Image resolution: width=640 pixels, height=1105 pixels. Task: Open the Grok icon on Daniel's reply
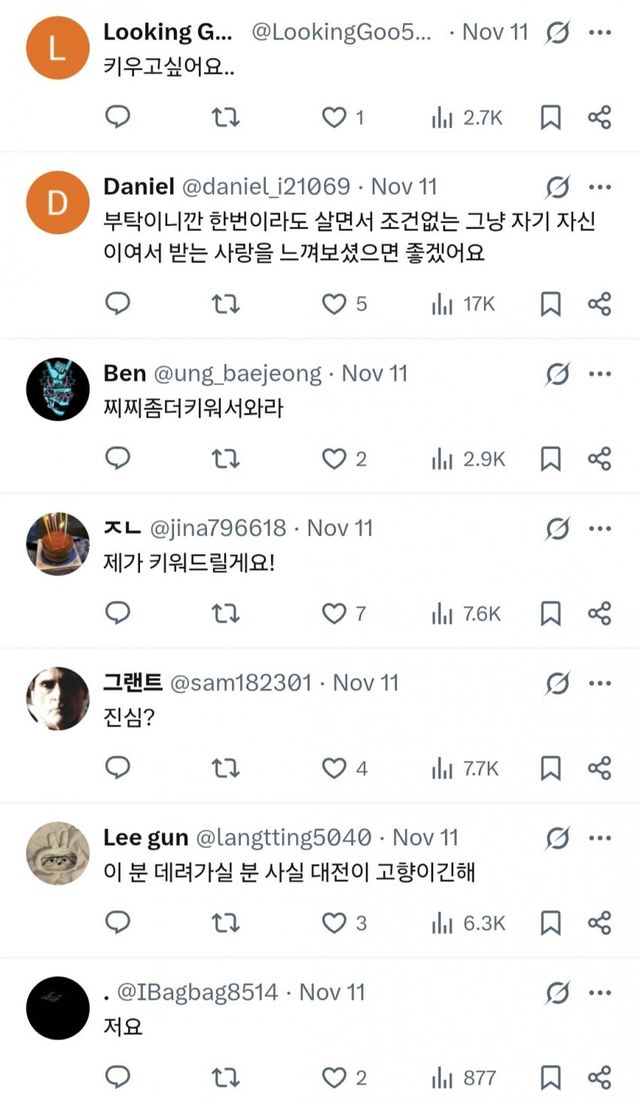pos(560,186)
